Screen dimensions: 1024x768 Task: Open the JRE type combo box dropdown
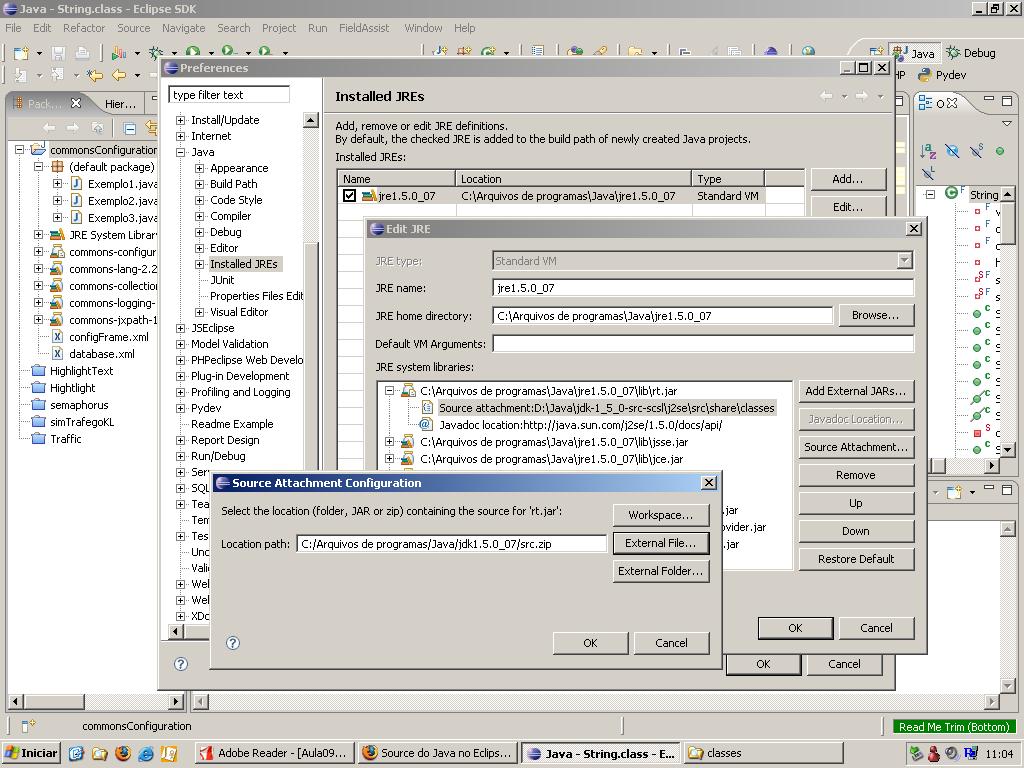904,261
